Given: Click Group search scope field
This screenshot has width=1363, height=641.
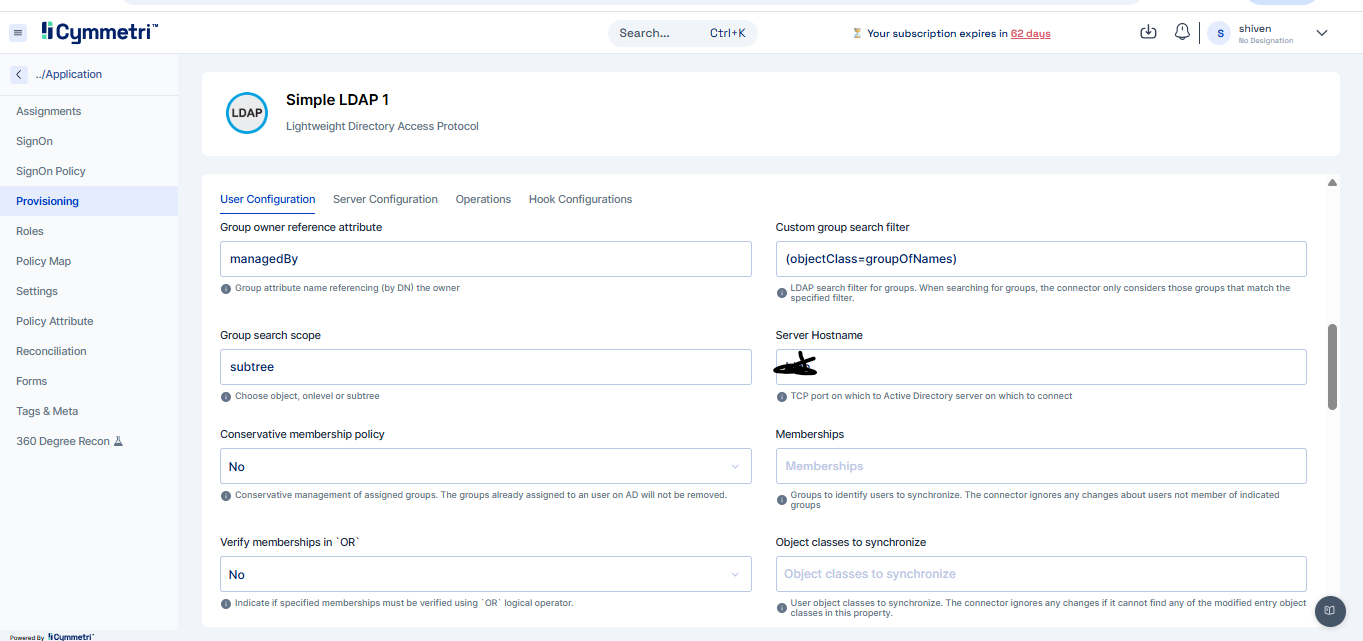Looking at the screenshot, I should 486,367.
